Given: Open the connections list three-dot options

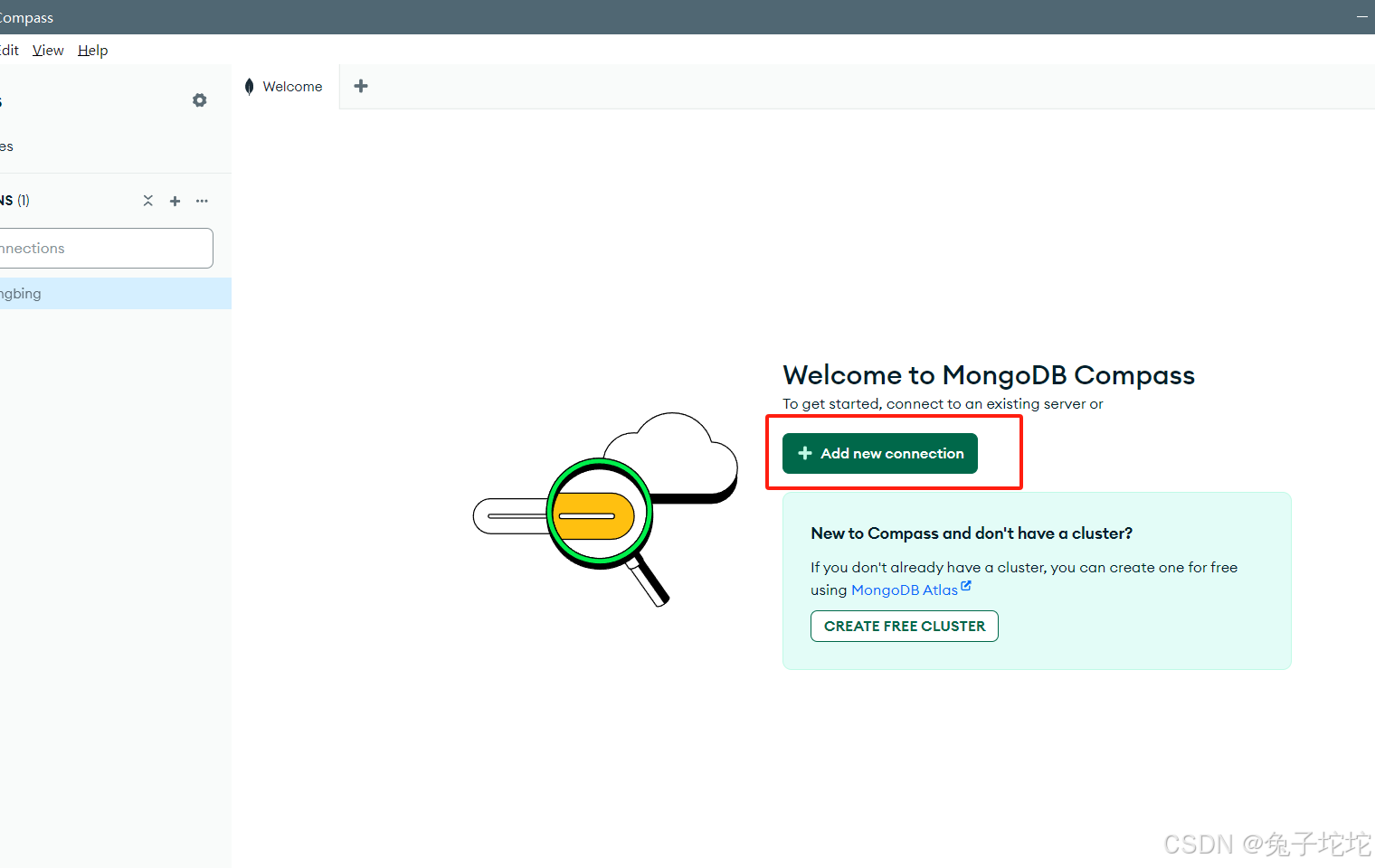Looking at the screenshot, I should [202, 201].
